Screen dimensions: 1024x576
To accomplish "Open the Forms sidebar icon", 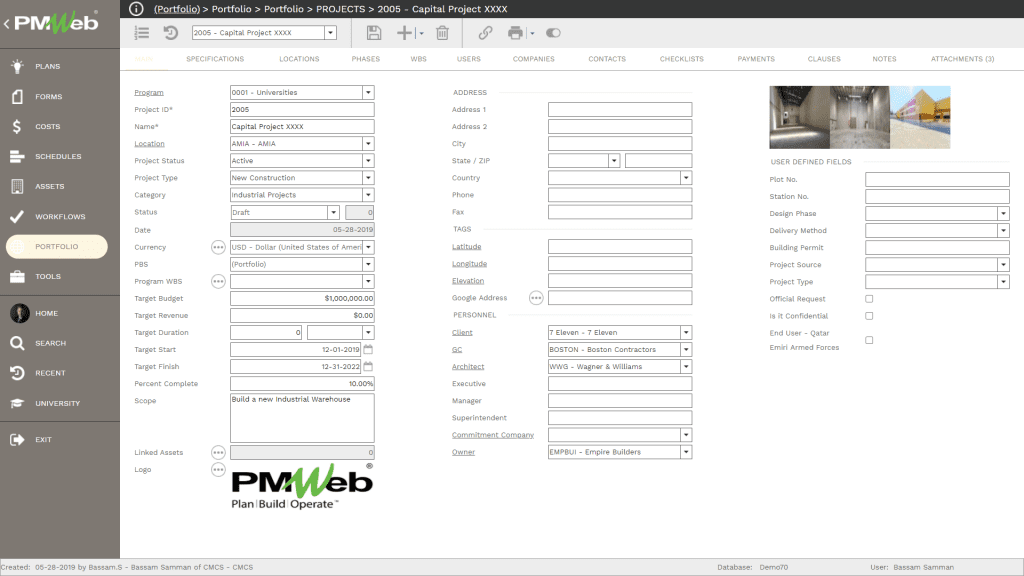I will coord(17,96).
